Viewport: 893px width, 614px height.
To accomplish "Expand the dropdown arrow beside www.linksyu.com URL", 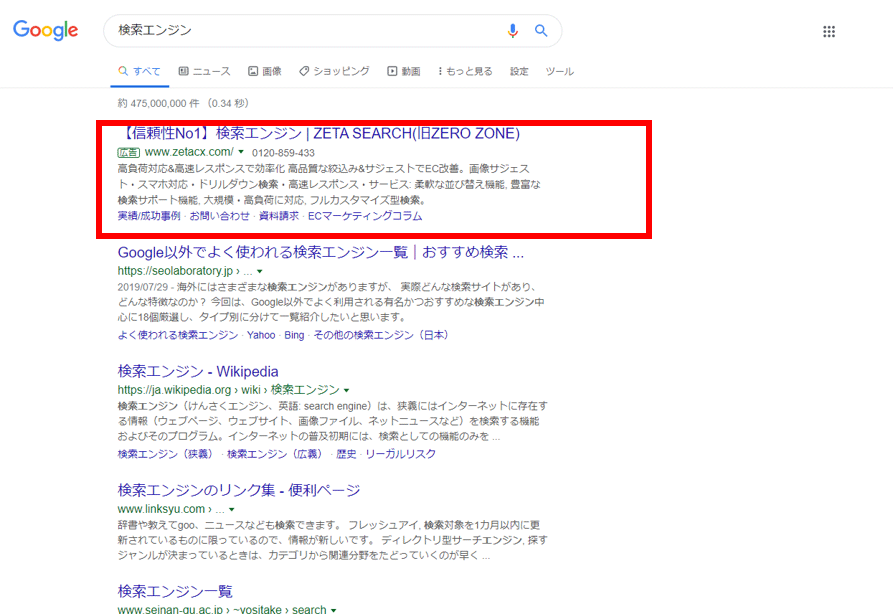I will (232, 509).
